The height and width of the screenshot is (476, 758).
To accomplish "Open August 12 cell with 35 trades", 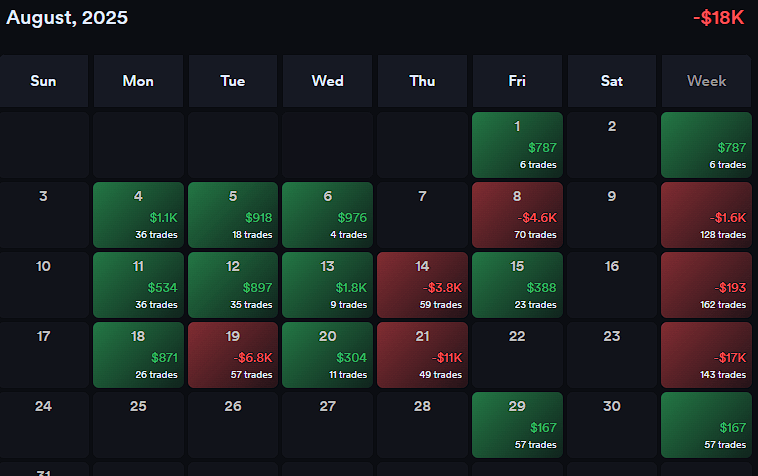I will pyautogui.click(x=232, y=284).
